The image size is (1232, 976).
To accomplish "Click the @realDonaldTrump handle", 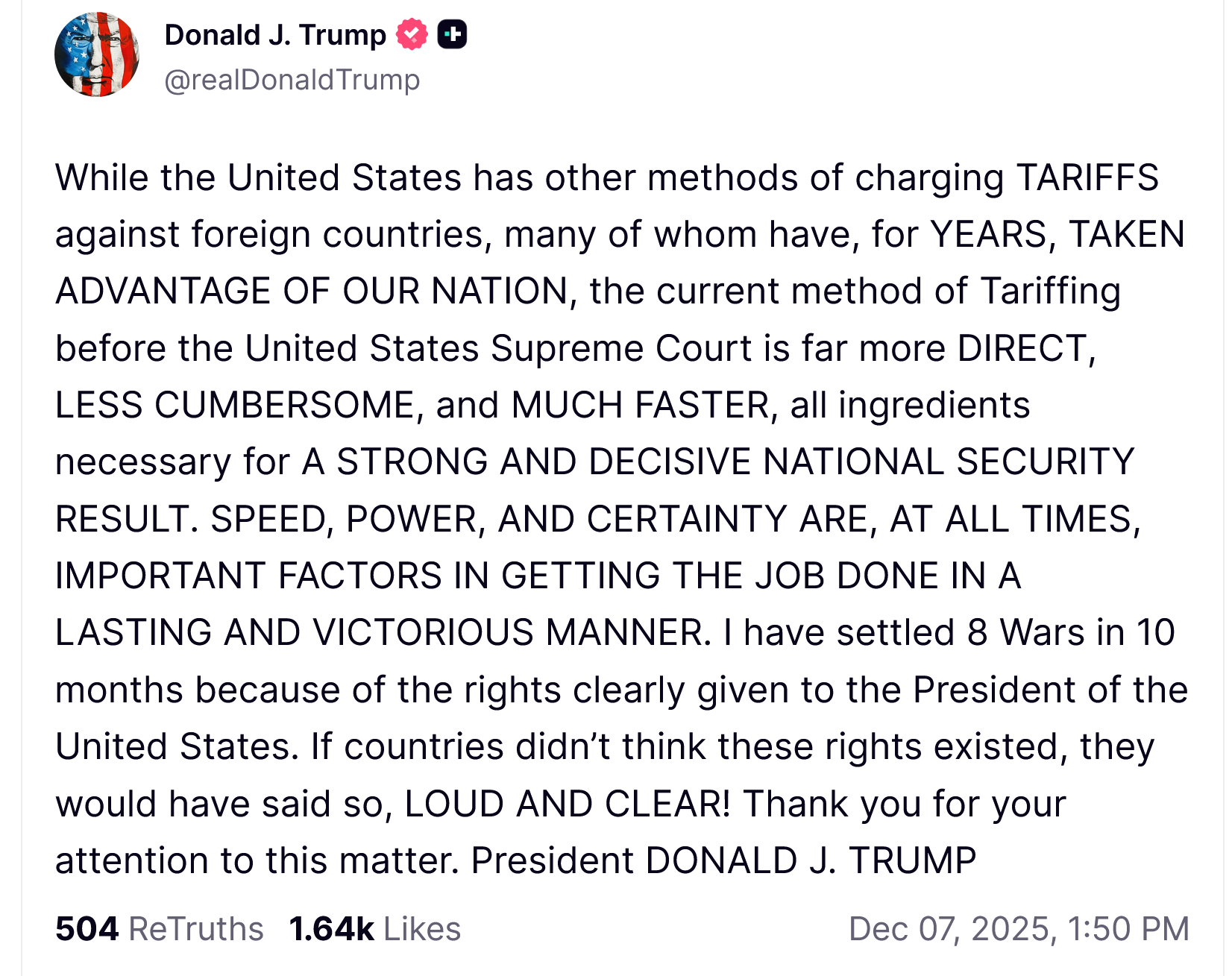I will tap(292, 79).
